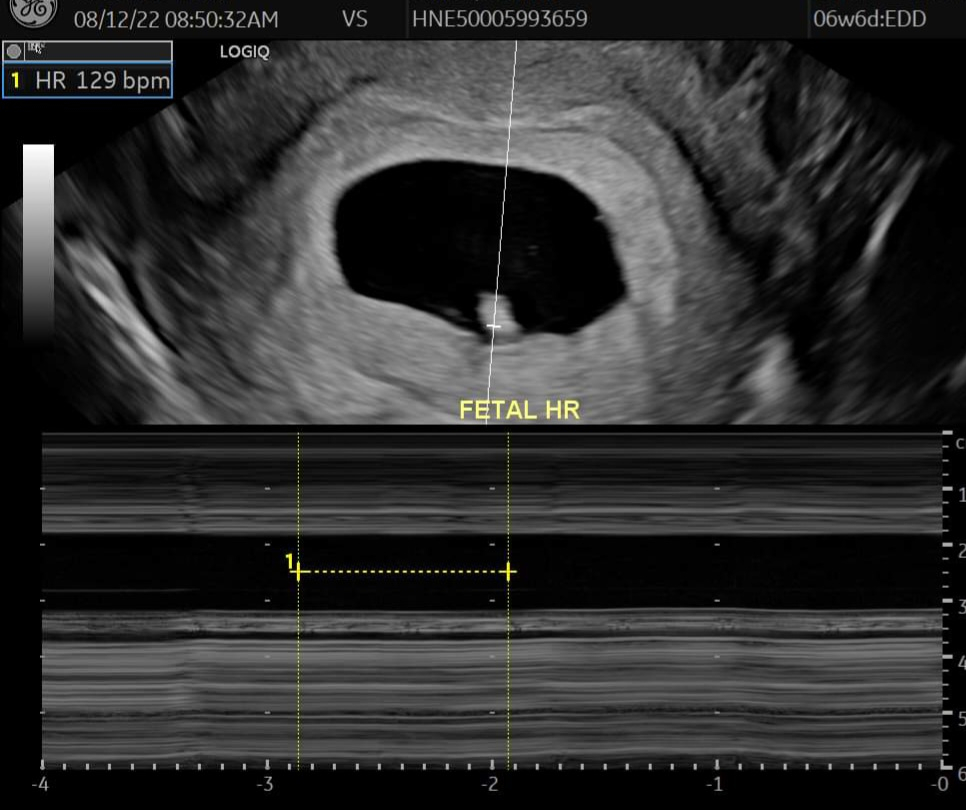Click the depth scale marker 4

(960, 662)
